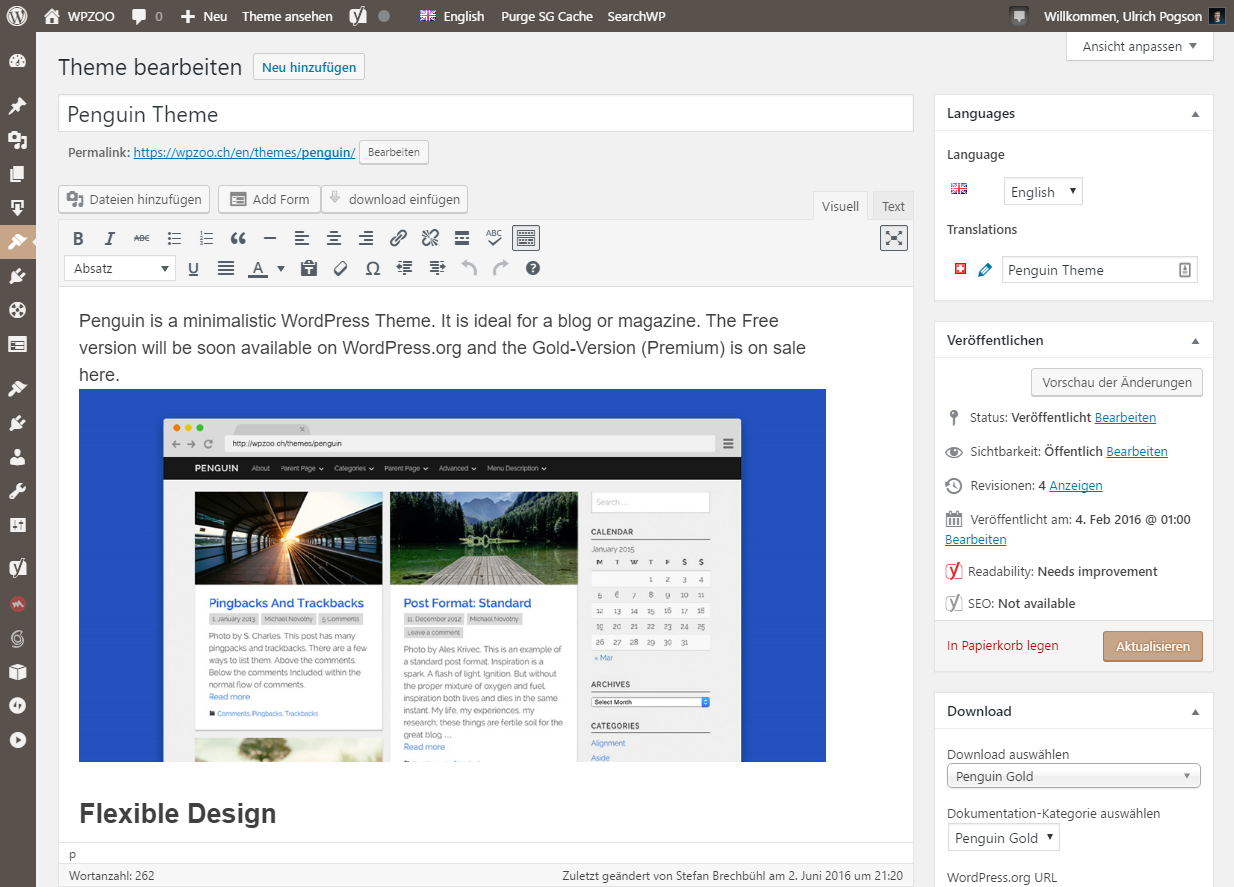Toggle the toolbar kitchen sink button
The image size is (1234, 887).
526,238
